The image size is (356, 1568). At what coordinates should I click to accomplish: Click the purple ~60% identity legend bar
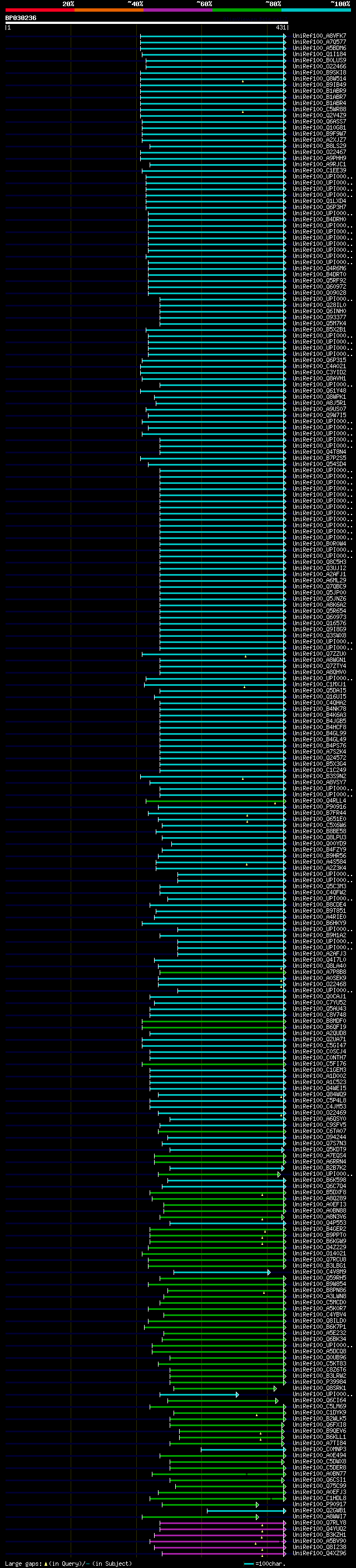pos(179,10)
